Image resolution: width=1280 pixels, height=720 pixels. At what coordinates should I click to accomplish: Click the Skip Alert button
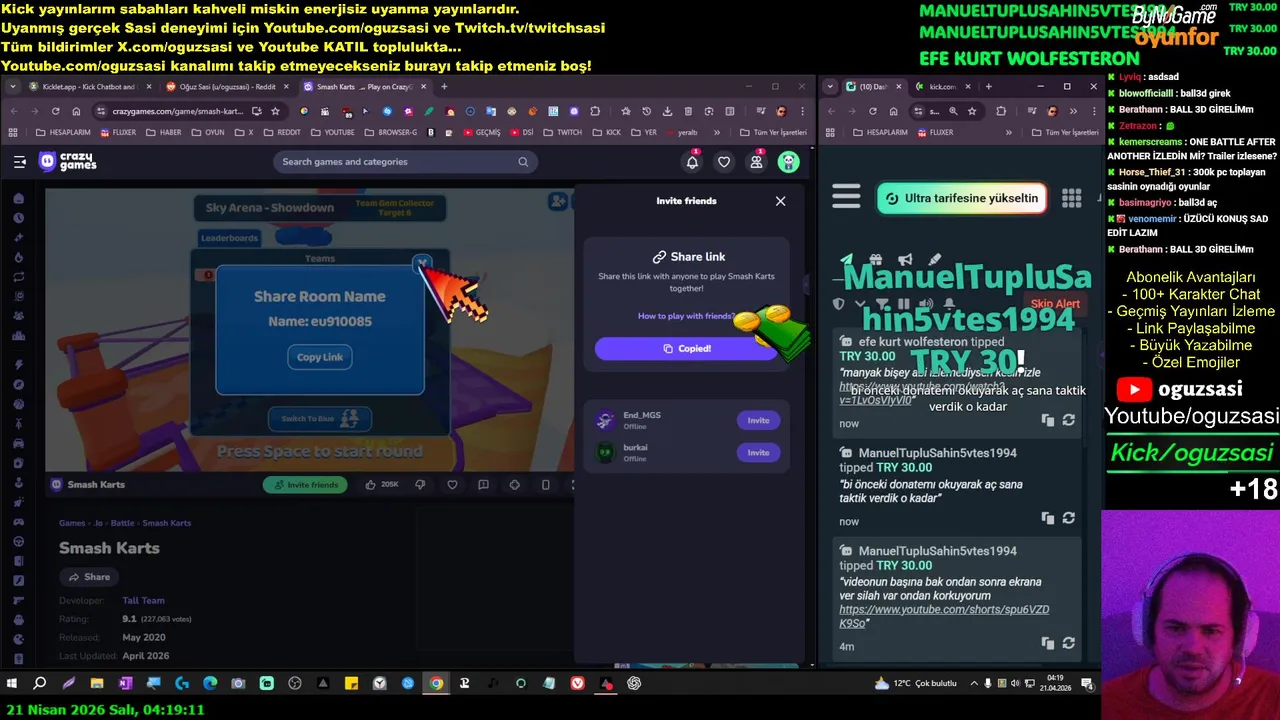click(1055, 304)
